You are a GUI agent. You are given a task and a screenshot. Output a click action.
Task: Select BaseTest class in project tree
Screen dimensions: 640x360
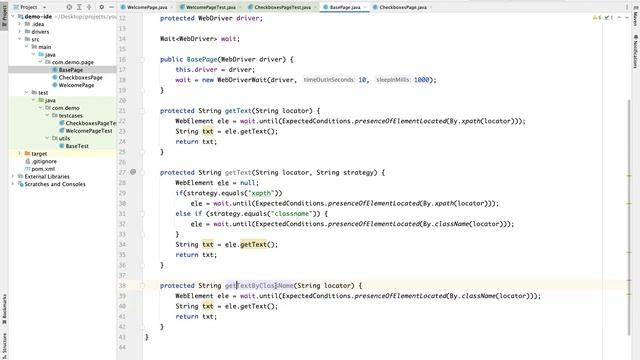(77, 146)
